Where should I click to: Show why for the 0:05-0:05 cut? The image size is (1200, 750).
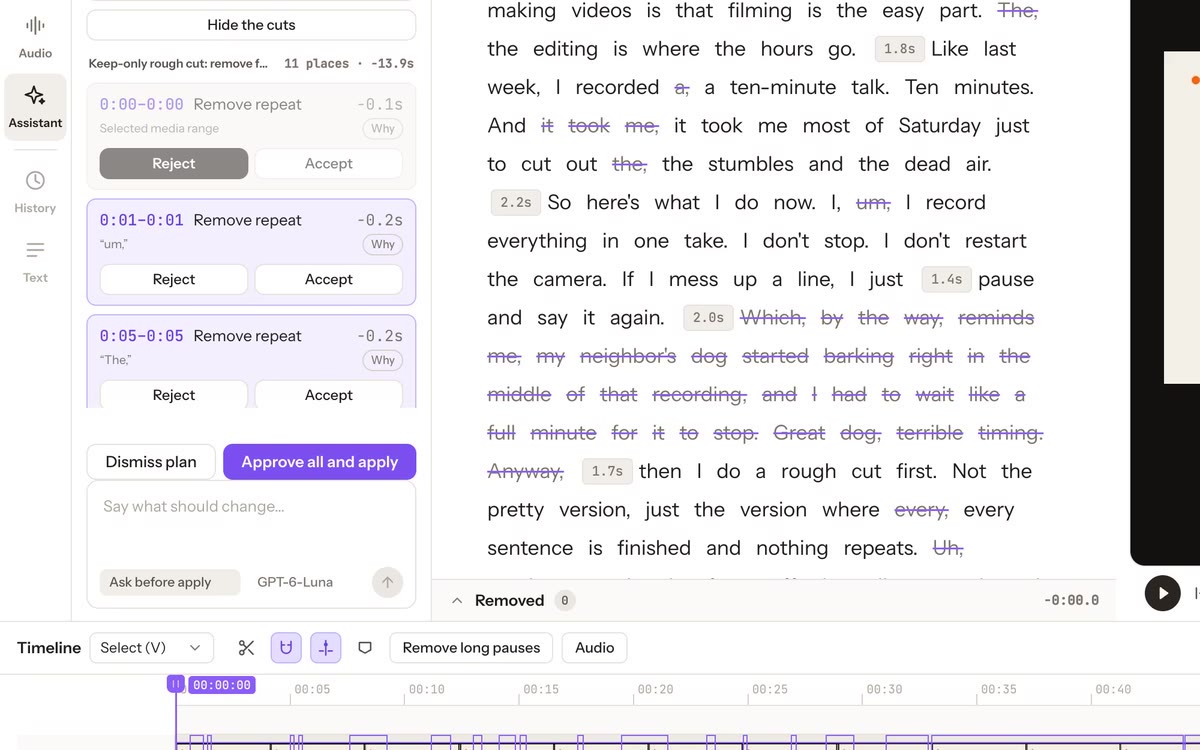click(x=383, y=361)
